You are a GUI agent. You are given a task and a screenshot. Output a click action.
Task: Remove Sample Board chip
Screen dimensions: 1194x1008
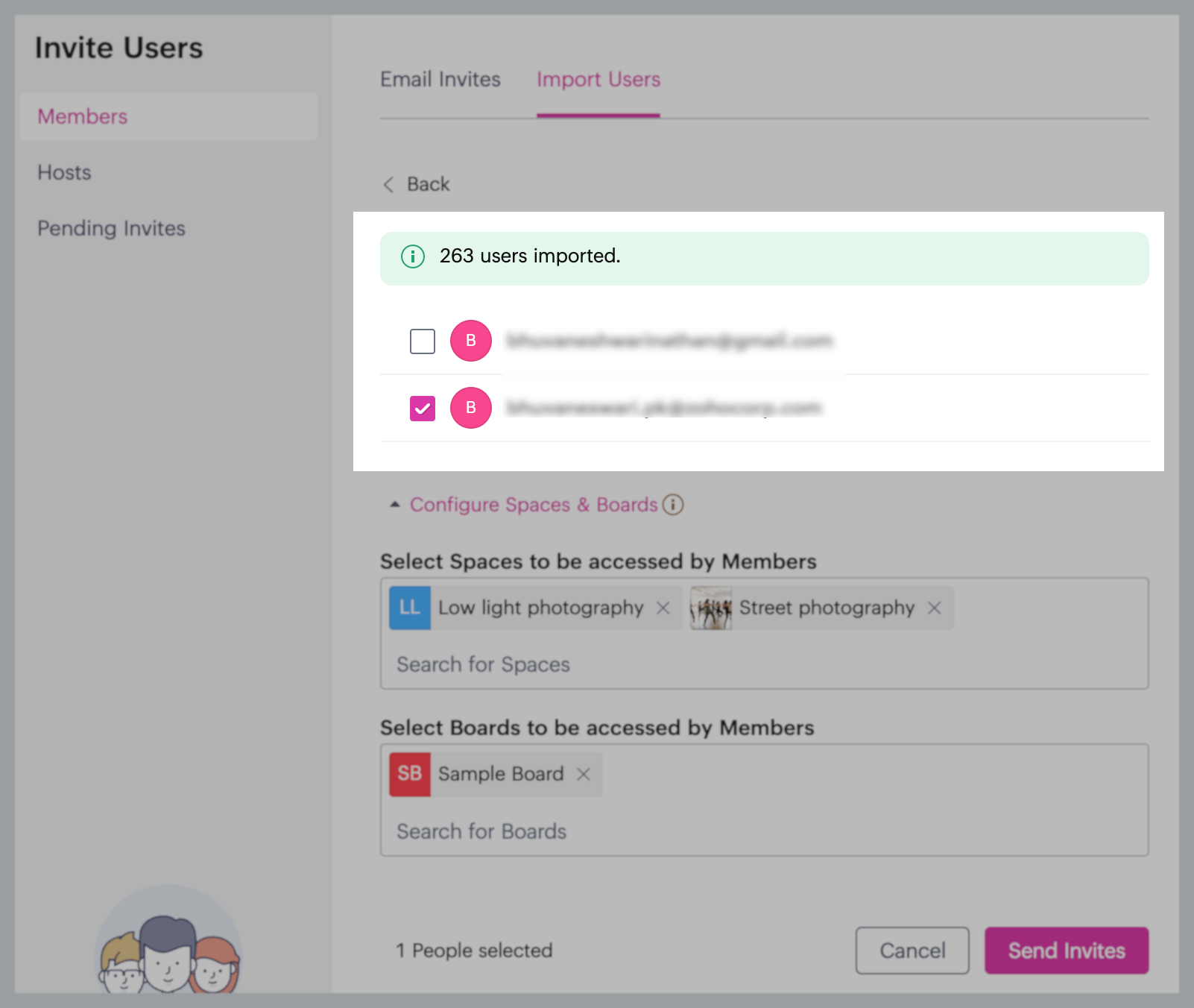[x=584, y=775]
